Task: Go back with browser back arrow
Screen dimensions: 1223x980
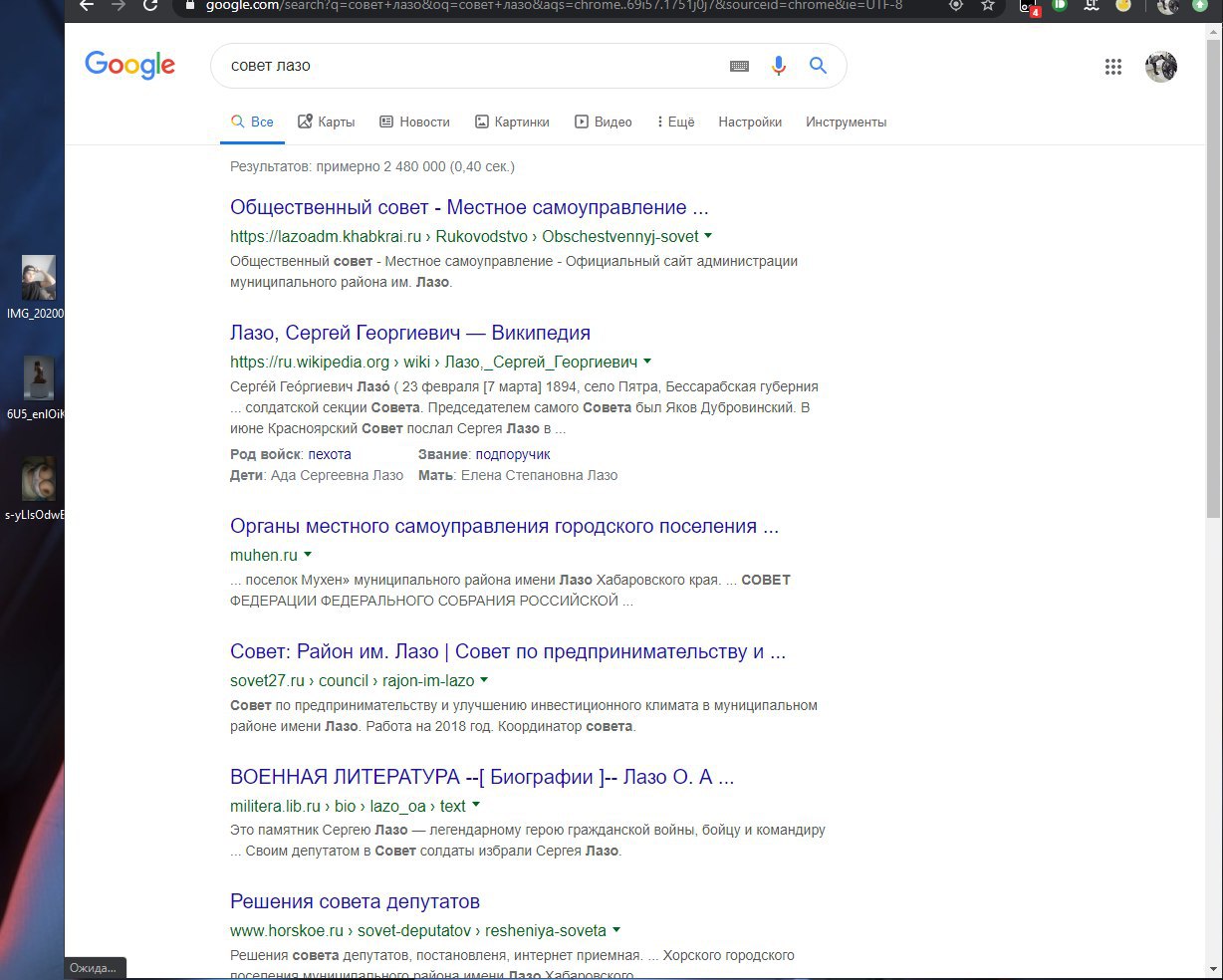Action: [x=86, y=5]
